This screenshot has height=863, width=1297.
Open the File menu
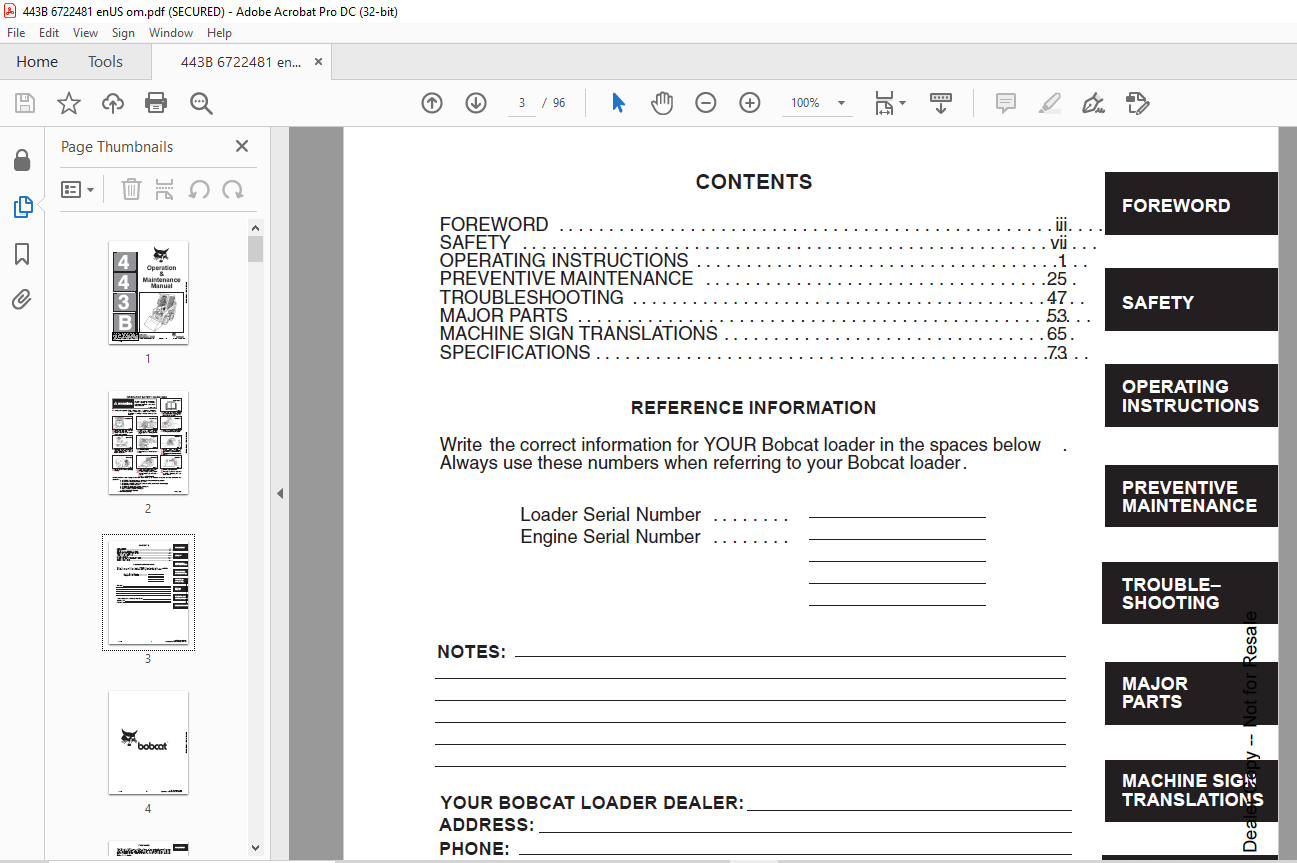coord(16,33)
